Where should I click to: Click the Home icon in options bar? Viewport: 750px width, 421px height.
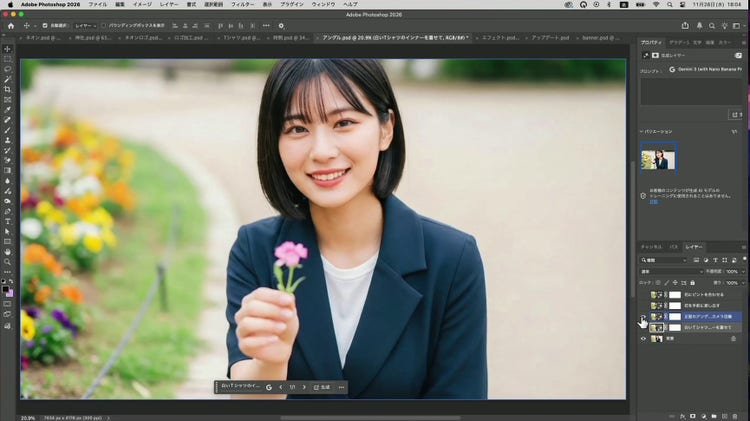[x=9, y=25]
